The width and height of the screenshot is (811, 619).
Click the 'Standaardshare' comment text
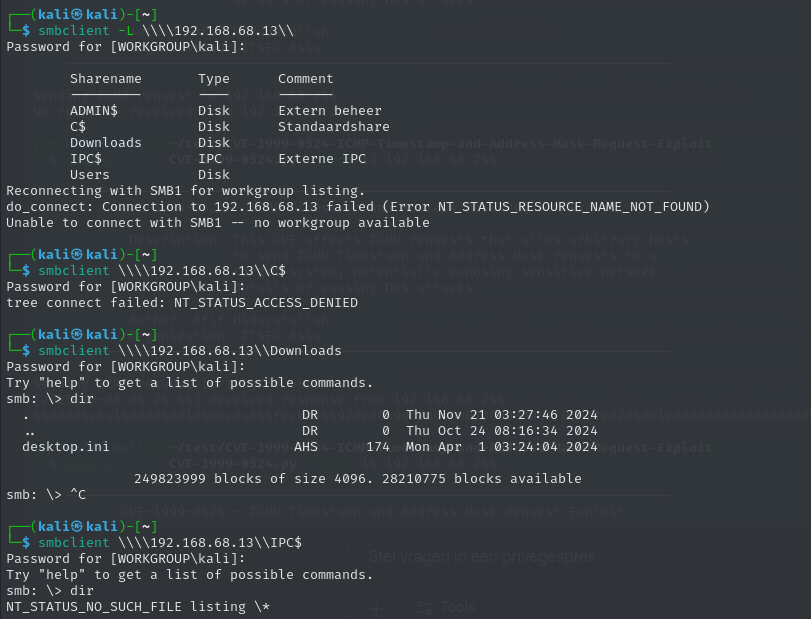pyautogui.click(x=334, y=126)
